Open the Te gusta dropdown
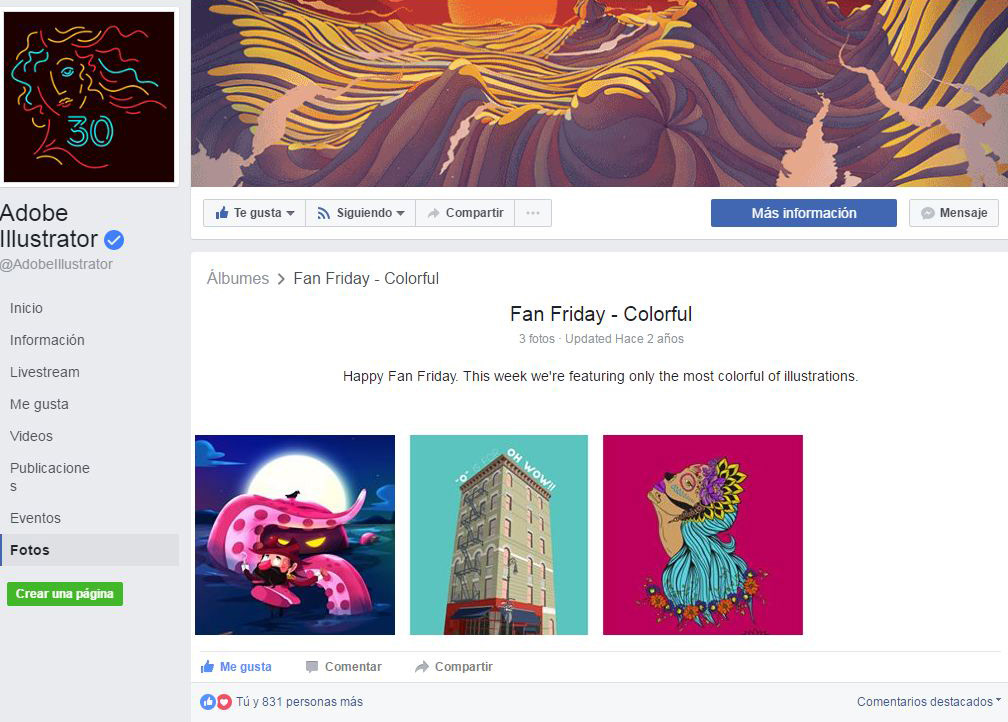The width and height of the screenshot is (1008, 722). tap(255, 213)
